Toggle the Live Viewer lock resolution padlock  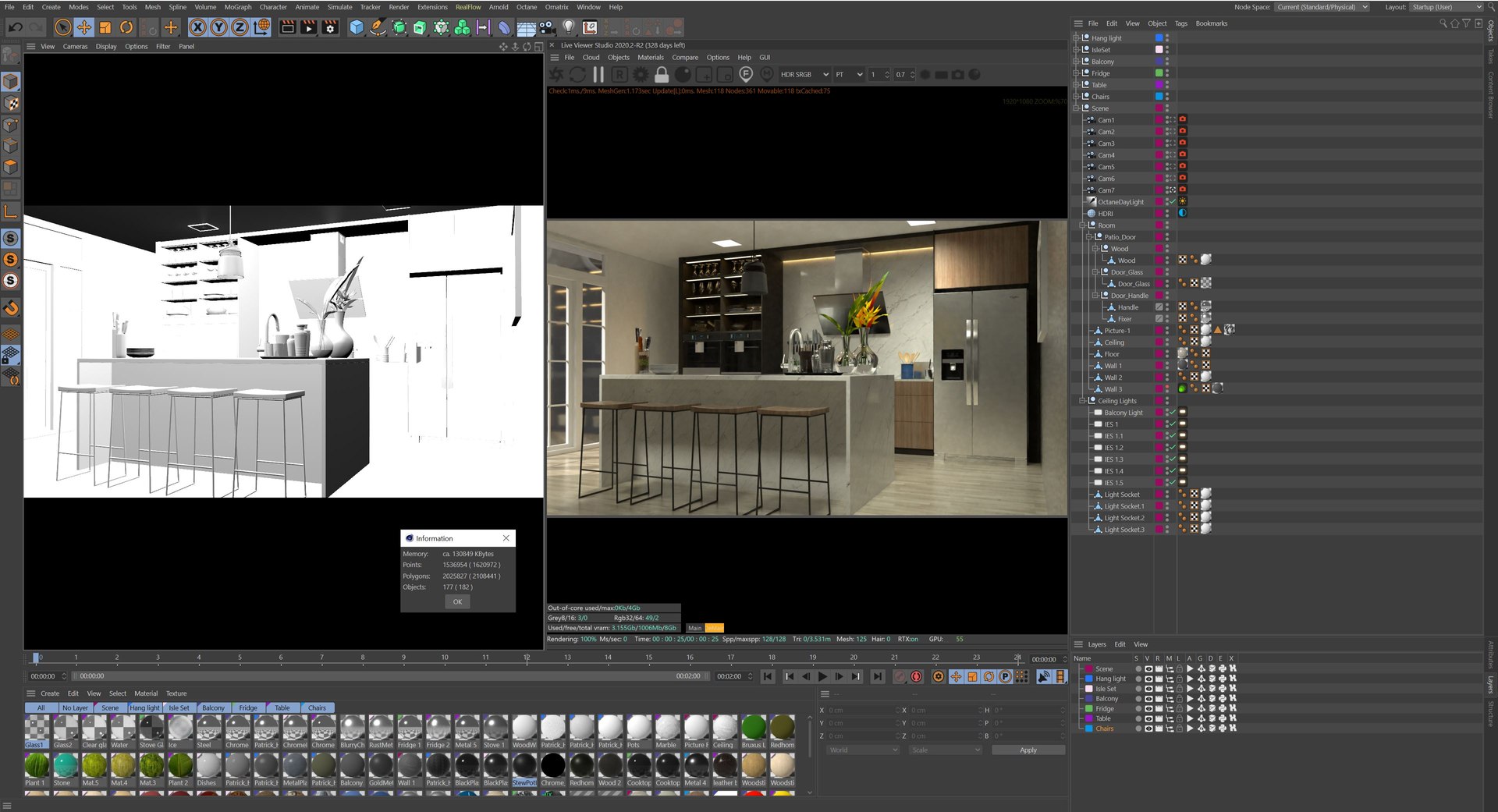(662, 75)
